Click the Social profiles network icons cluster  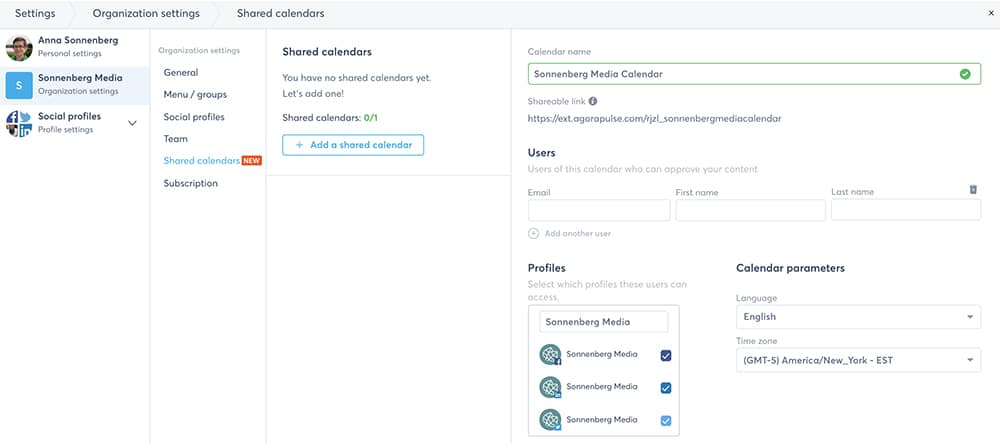coord(19,124)
